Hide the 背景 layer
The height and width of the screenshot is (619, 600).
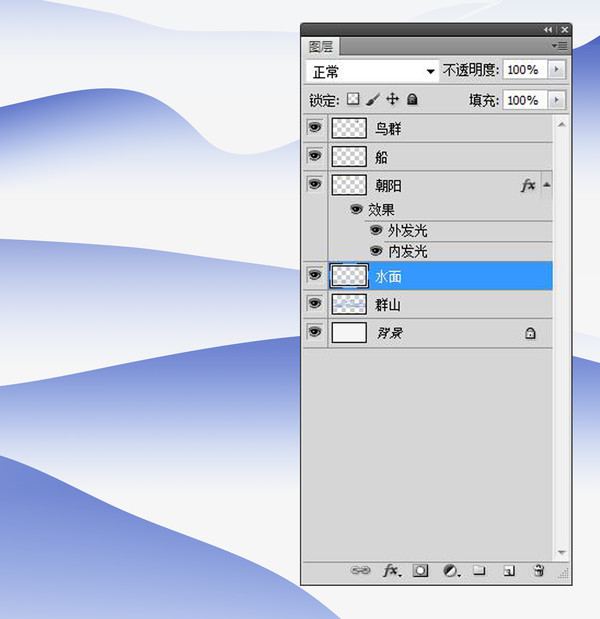315,332
